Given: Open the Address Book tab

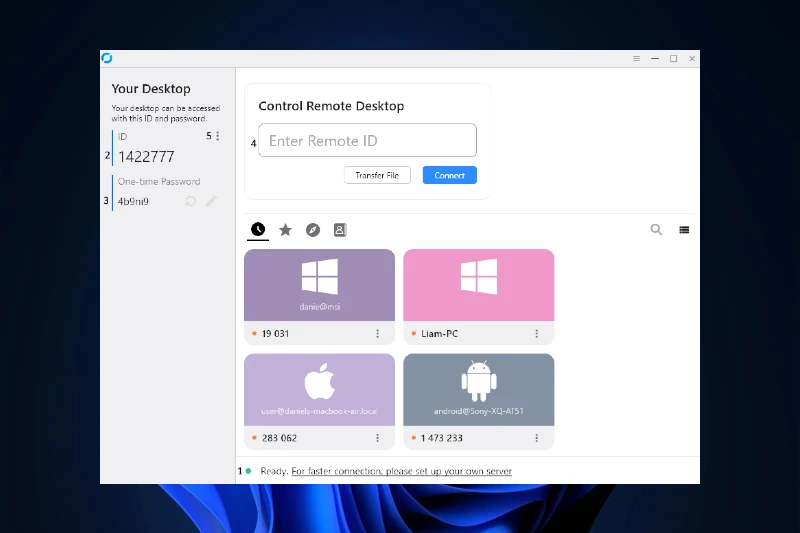Looking at the screenshot, I should (x=340, y=230).
